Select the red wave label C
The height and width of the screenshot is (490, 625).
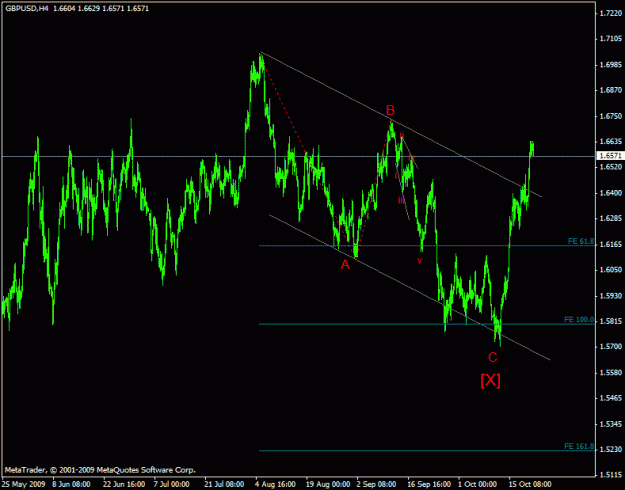[493, 357]
